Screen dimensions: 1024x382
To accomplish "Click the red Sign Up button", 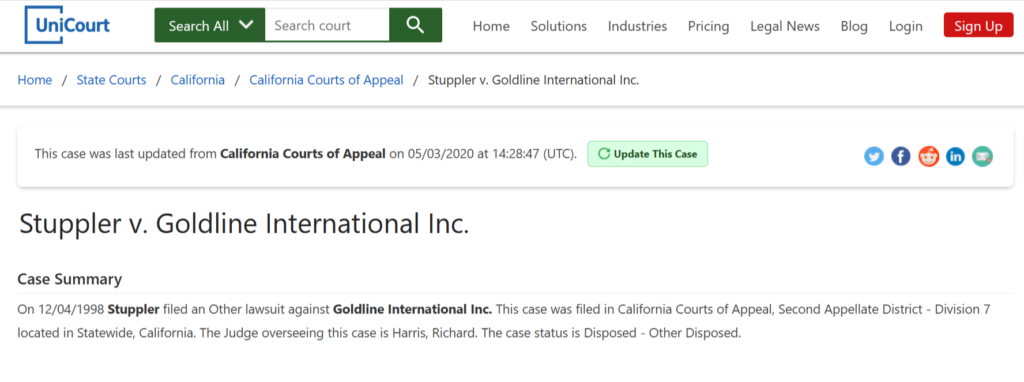I will click(978, 25).
